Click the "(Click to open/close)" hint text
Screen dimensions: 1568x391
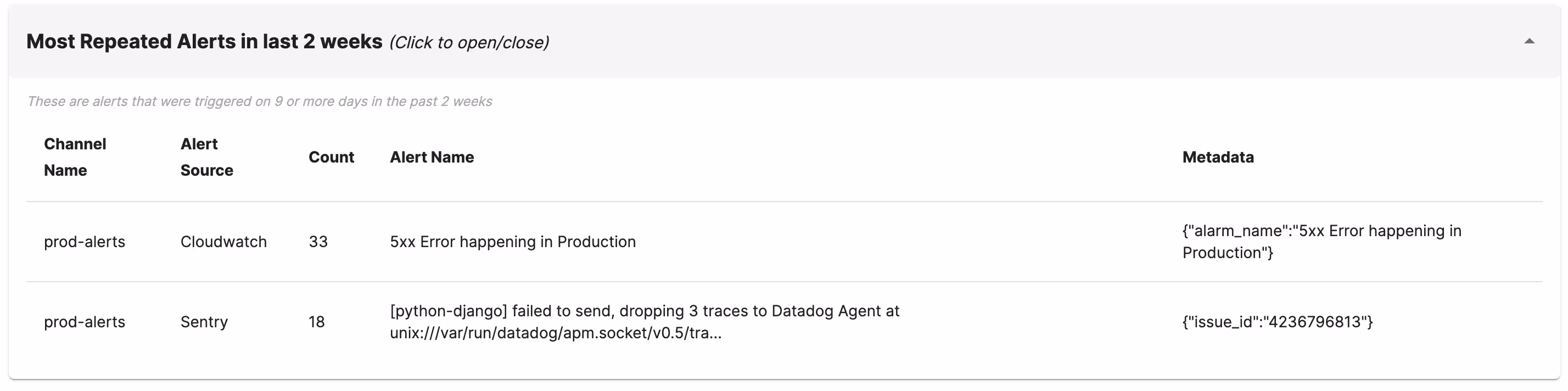click(469, 43)
